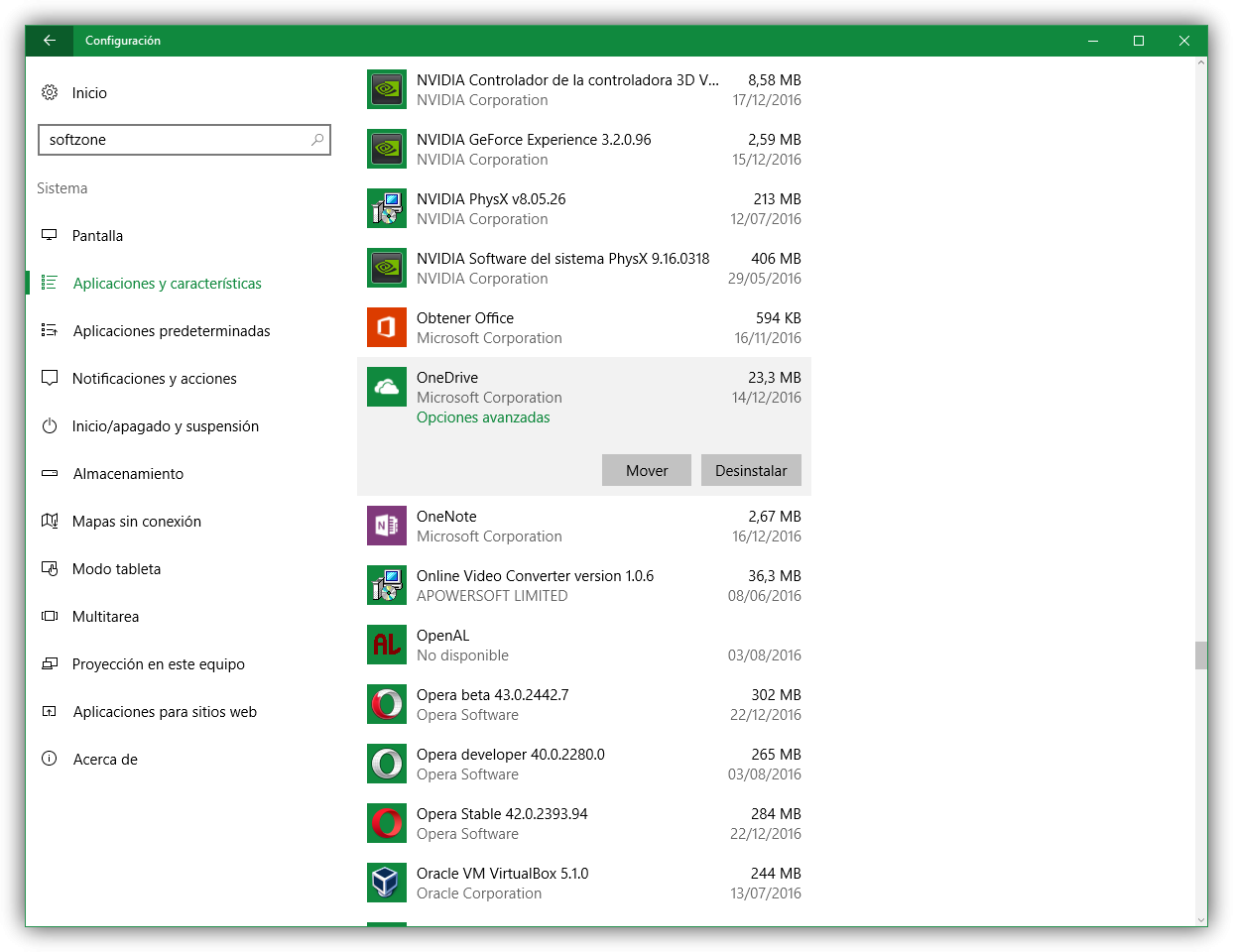Click the back arrow in title bar

tap(50, 41)
